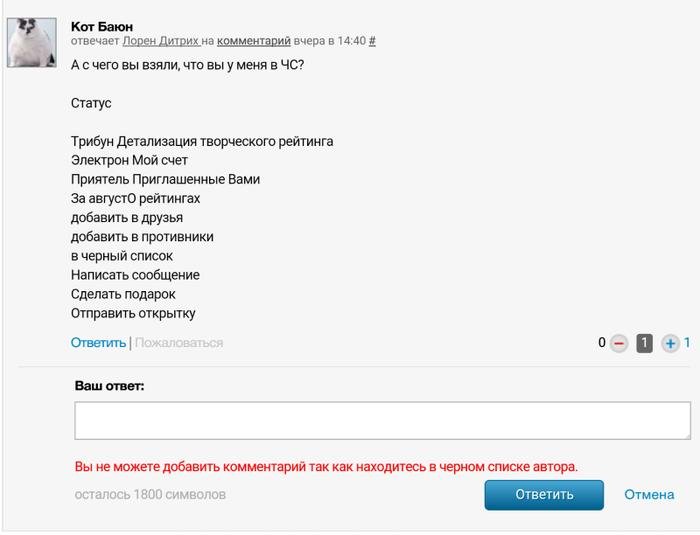Click the red blacklist error message
Viewport: 700px width, 535px height.
tap(326, 466)
